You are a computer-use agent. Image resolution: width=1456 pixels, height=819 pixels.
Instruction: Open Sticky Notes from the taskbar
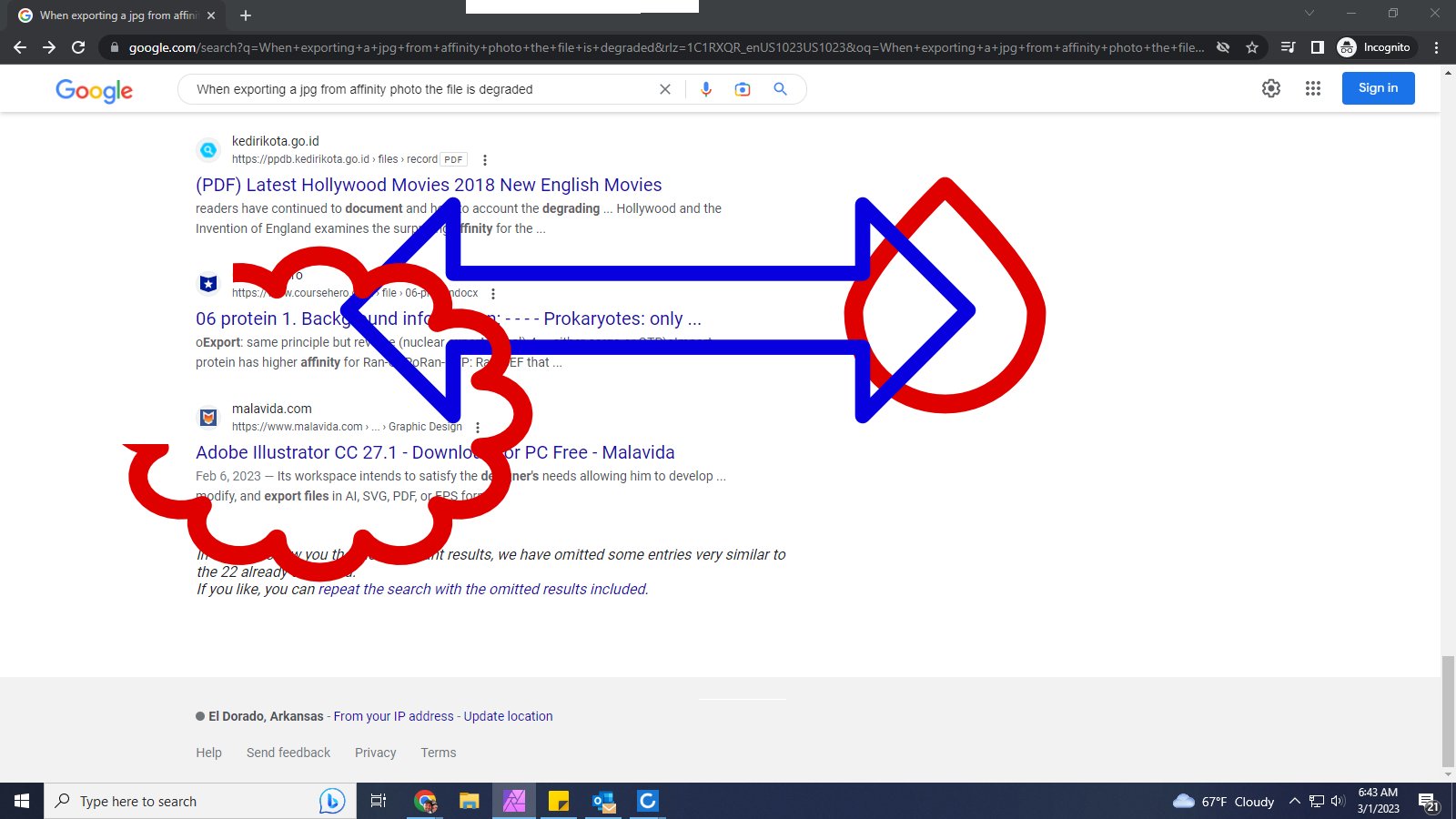559,801
